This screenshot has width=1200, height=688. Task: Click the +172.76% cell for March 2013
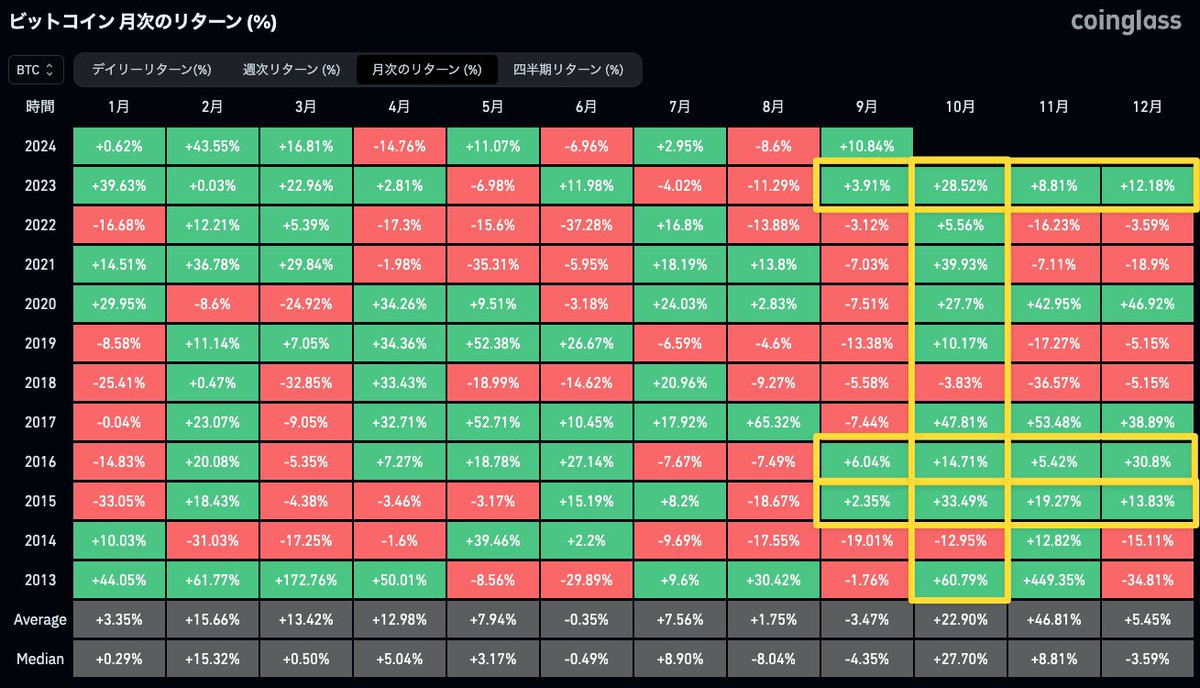coord(306,579)
